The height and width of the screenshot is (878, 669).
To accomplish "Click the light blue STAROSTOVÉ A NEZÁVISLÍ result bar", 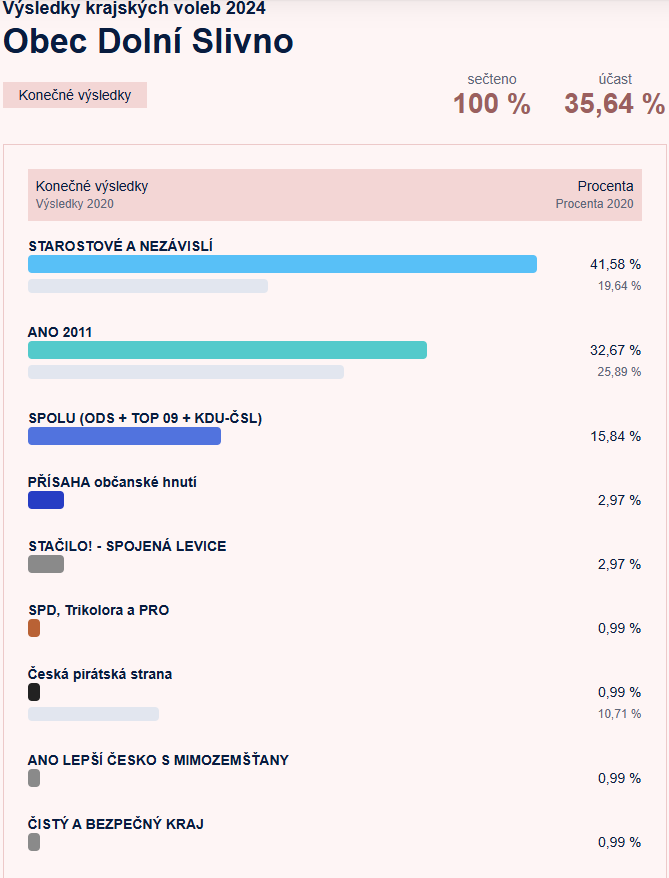I will tap(282, 264).
